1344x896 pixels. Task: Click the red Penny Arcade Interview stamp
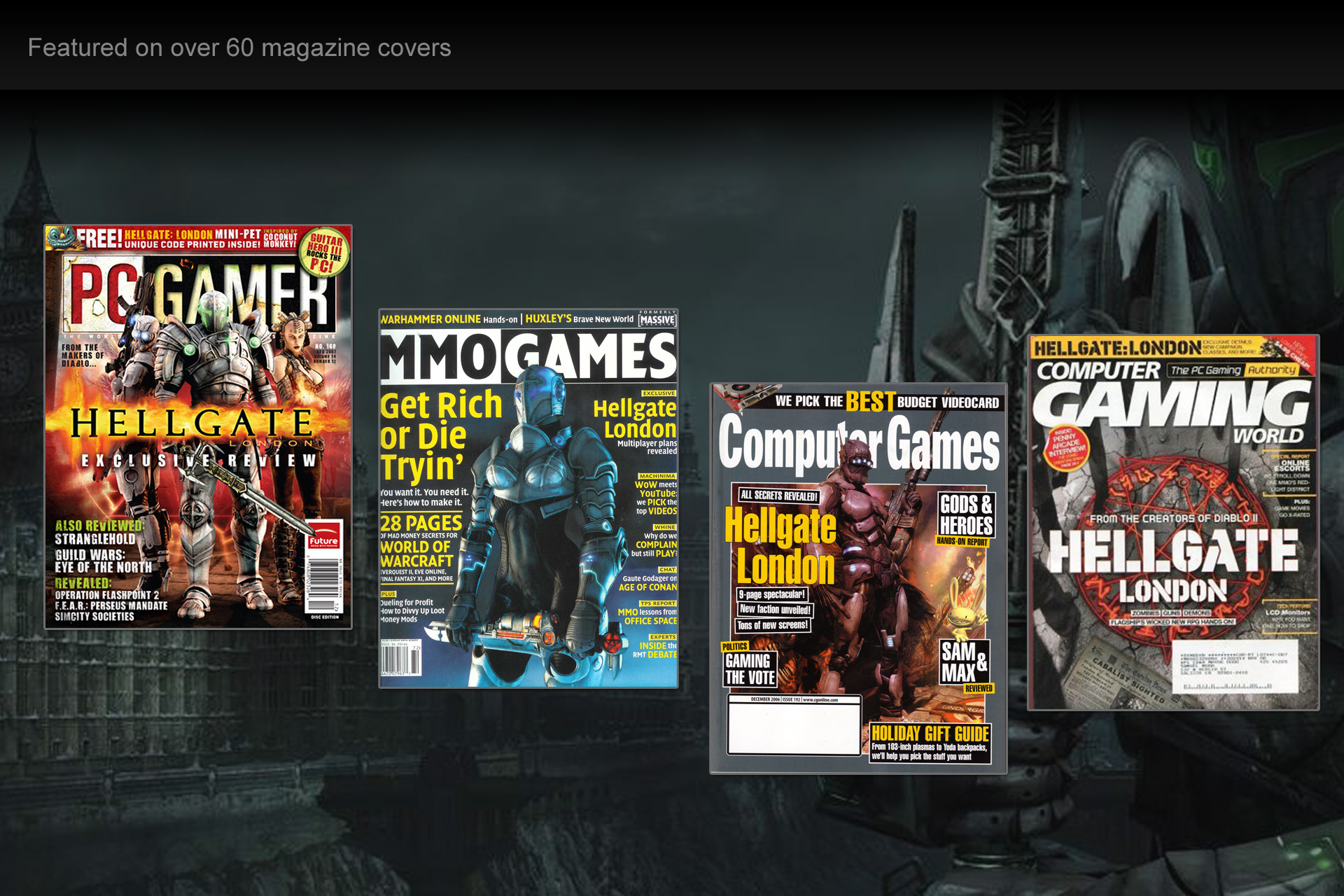(1067, 448)
